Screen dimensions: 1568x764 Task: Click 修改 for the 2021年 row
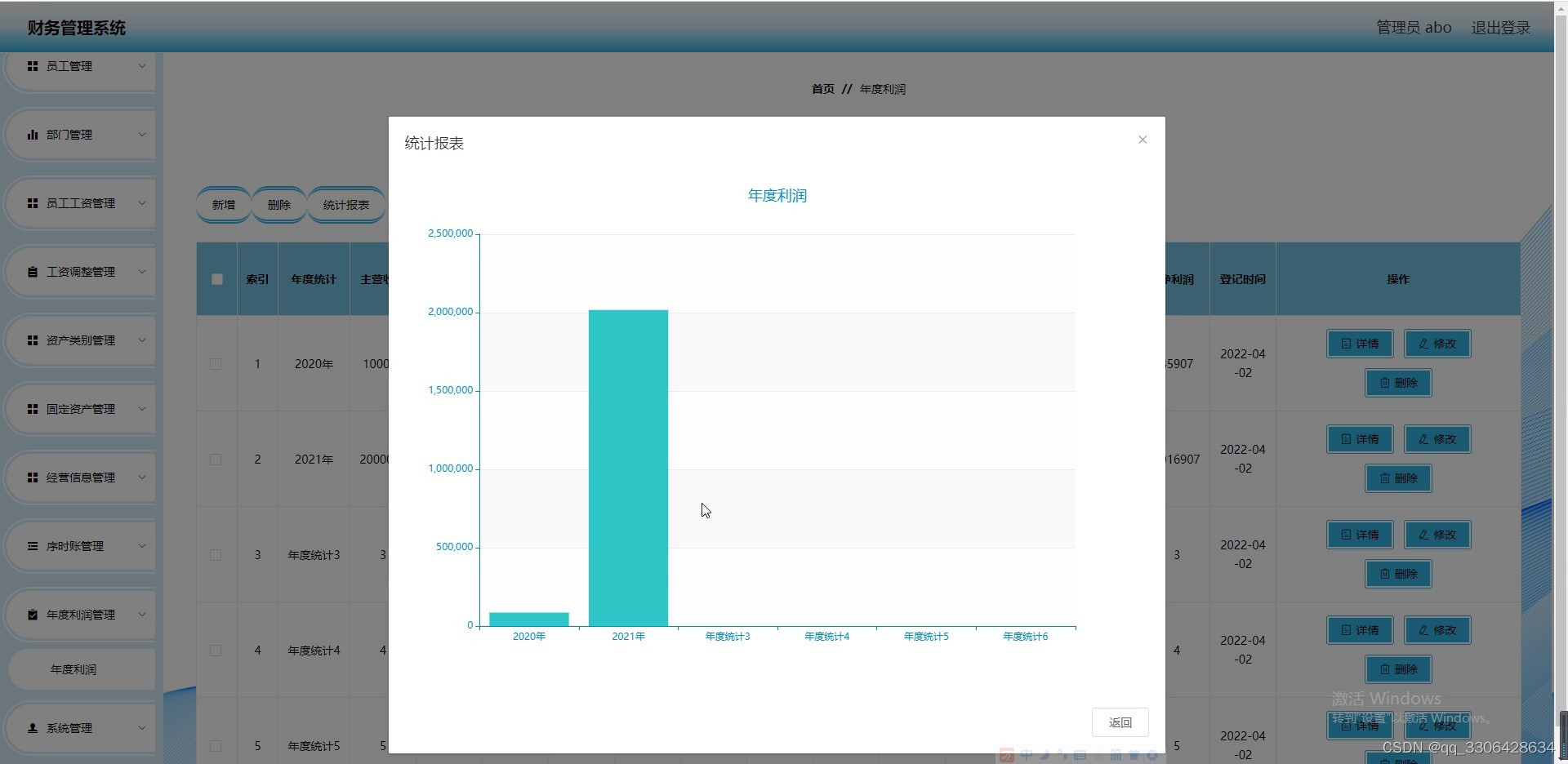click(x=1437, y=439)
